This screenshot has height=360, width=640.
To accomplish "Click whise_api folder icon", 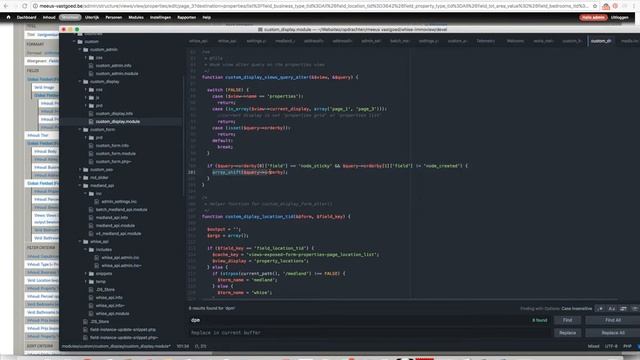I will [86, 242].
